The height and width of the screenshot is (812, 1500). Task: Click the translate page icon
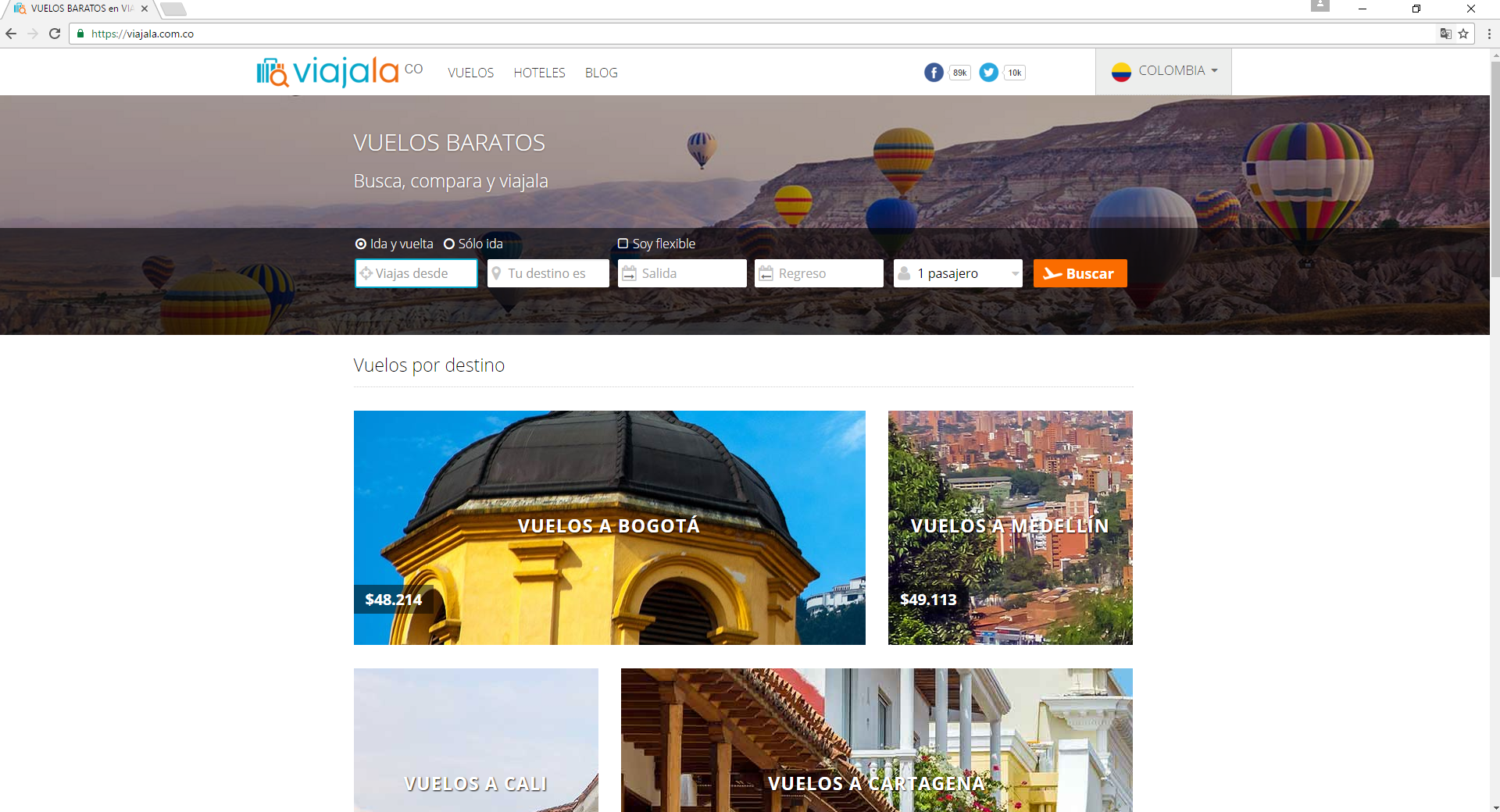click(x=1445, y=34)
